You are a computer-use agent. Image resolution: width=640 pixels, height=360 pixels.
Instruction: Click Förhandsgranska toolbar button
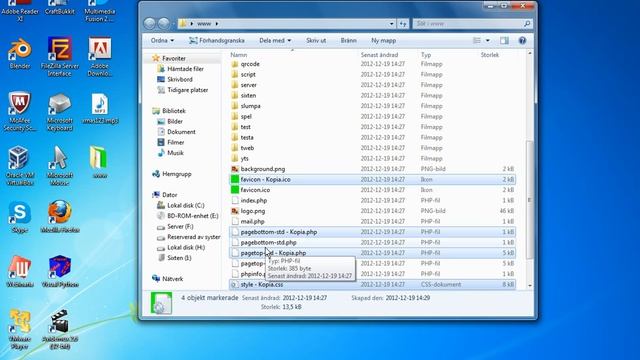point(217,40)
